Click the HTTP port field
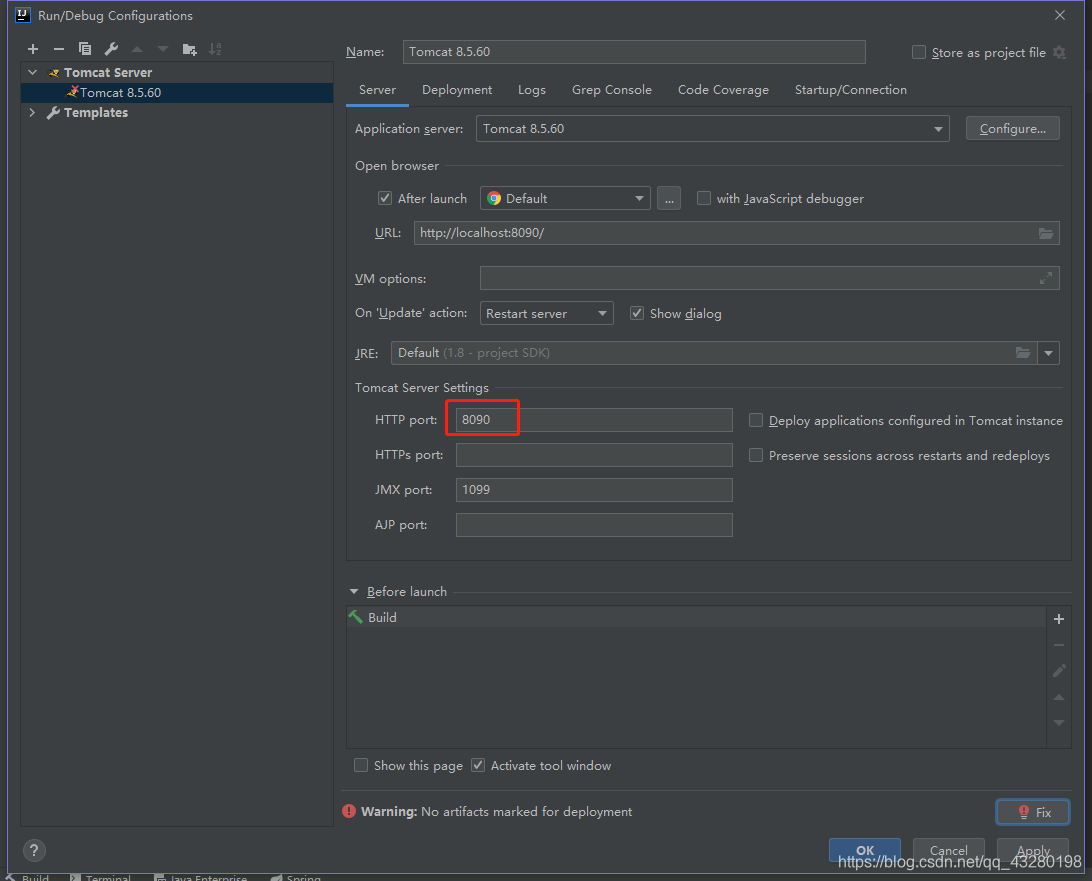1092x881 pixels. (594, 420)
